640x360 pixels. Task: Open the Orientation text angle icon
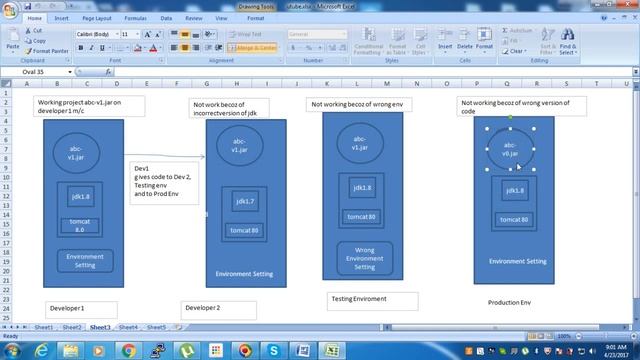coord(209,34)
